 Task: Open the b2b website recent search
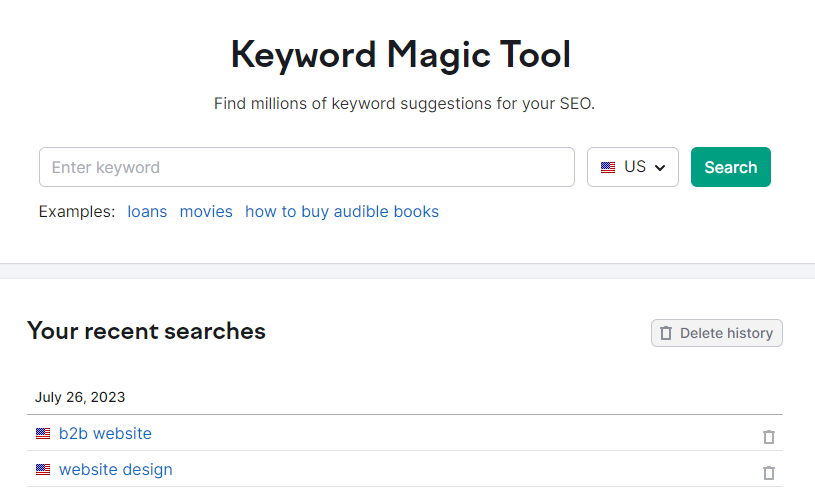tap(105, 433)
